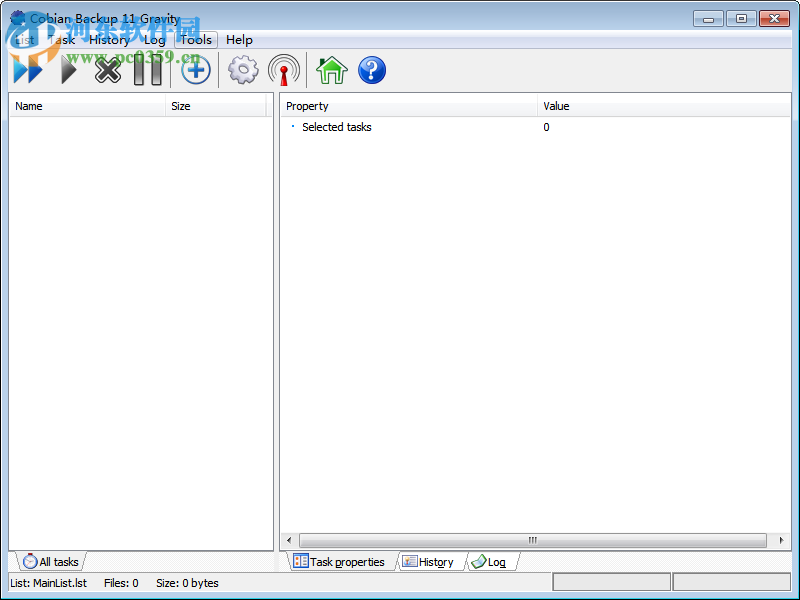Click the Property column header
Image resolution: width=800 pixels, height=600 pixels.
tap(409, 106)
